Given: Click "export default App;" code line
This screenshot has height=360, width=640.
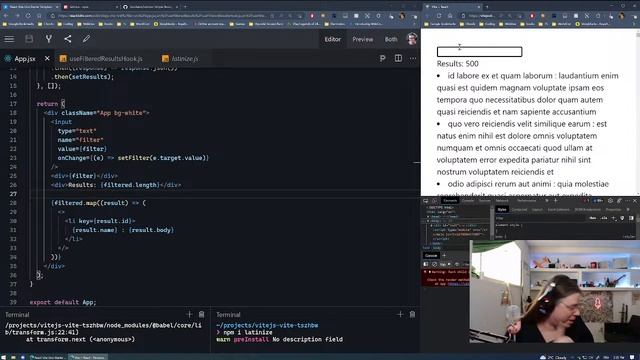Looking at the screenshot, I should 63,302.
